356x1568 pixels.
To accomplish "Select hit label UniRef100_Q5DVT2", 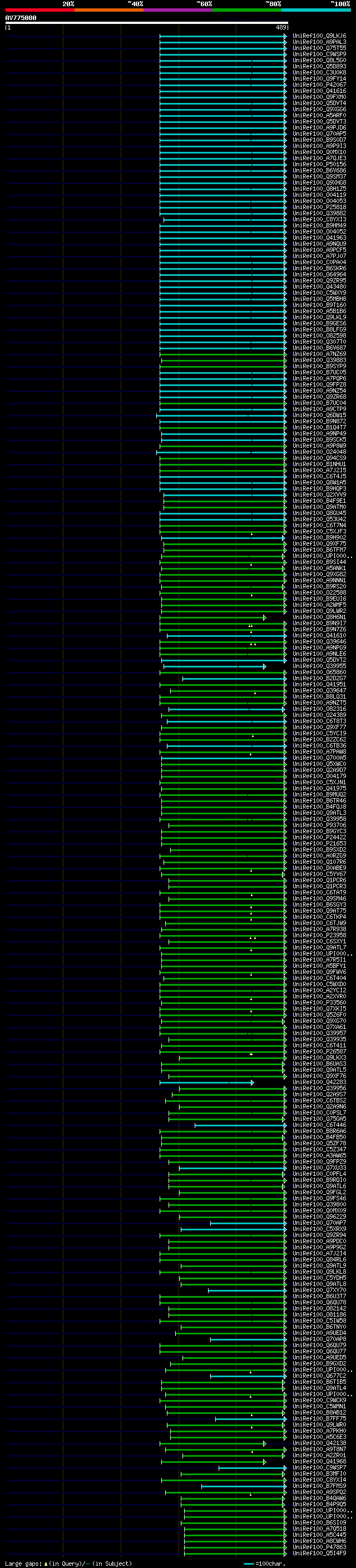I will 319,660.
